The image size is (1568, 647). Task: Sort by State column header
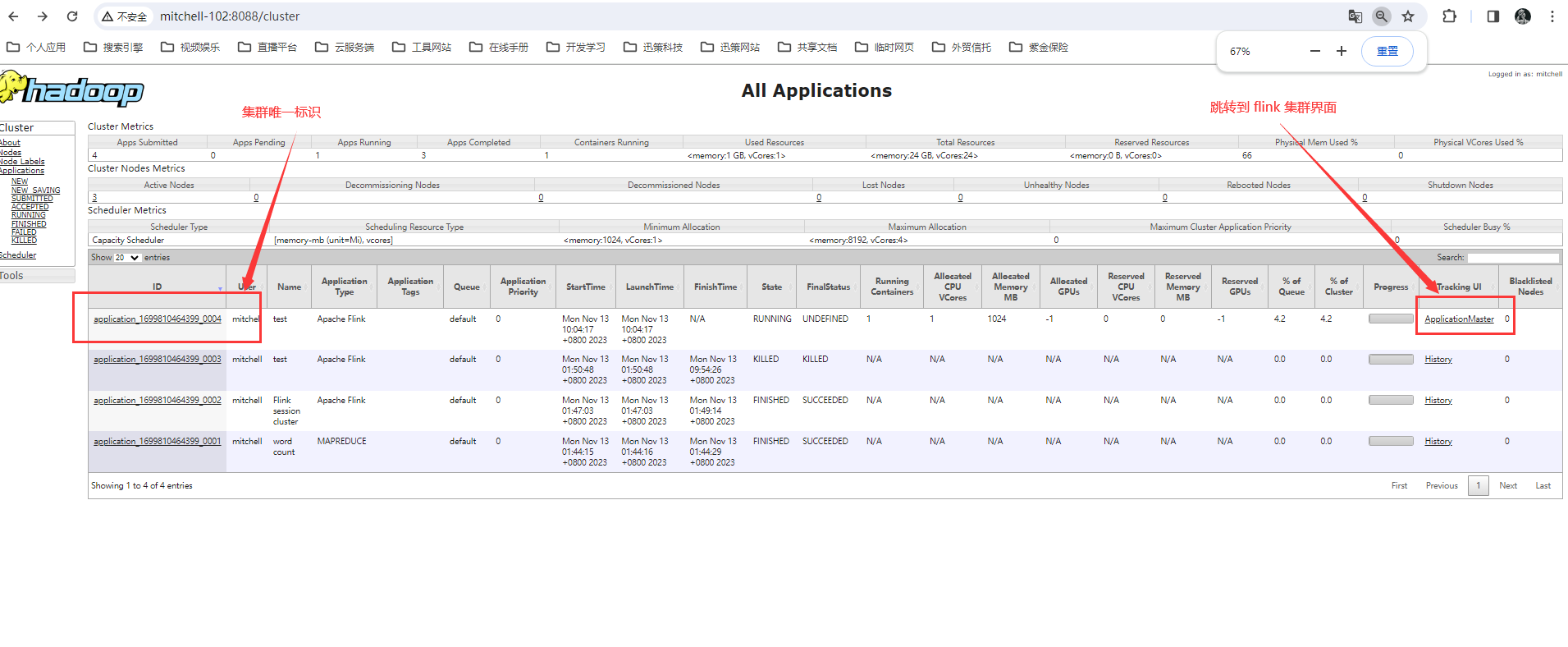771,287
